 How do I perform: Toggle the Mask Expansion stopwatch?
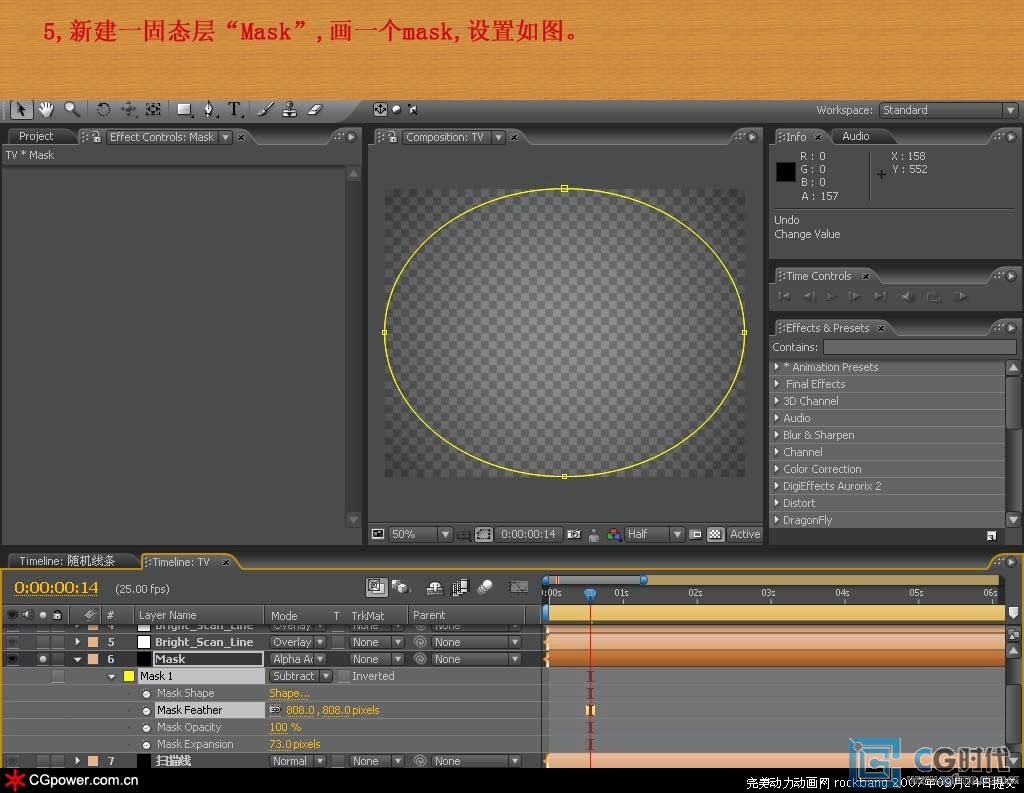pos(146,745)
